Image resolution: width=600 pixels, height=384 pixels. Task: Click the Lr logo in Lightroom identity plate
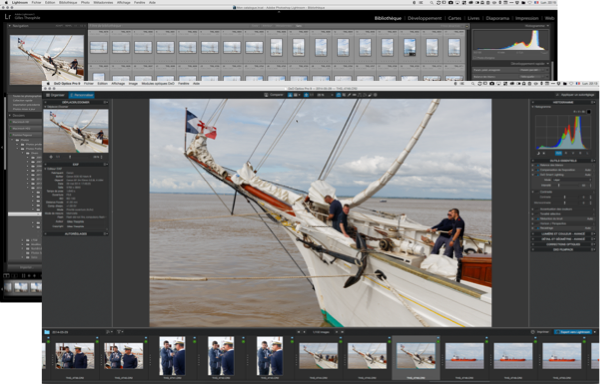pyautogui.click(x=8, y=17)
